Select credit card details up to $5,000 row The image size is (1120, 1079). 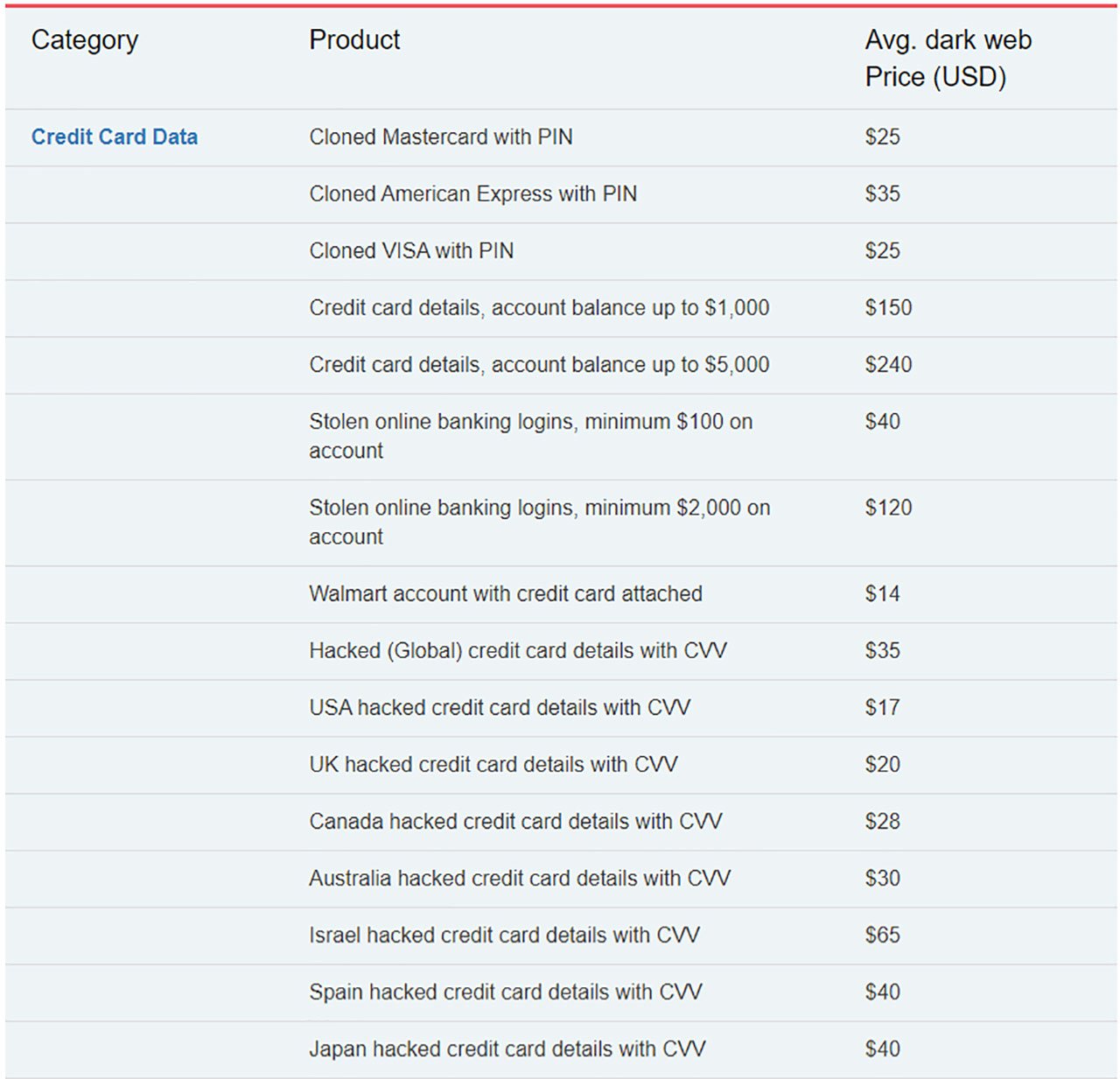(539, 365)
